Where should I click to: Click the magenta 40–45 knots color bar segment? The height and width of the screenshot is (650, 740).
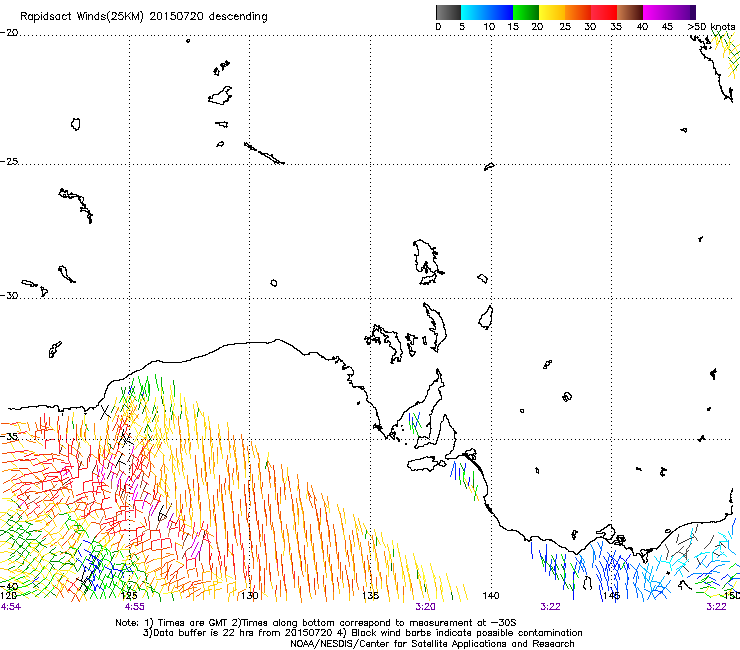click(656, 12)
